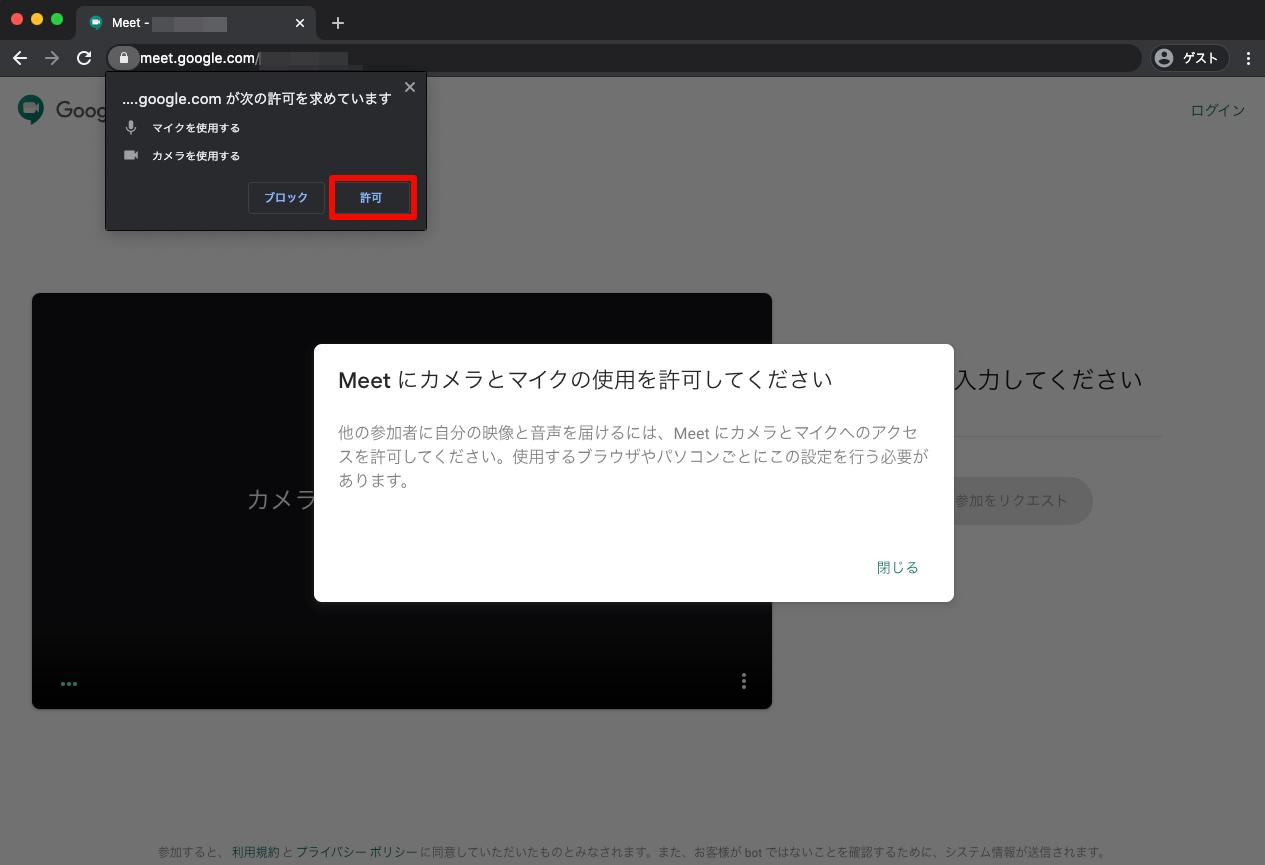Close the Meet browser tab
Viewport: 1265px width, 865px height.
(300, 23)
